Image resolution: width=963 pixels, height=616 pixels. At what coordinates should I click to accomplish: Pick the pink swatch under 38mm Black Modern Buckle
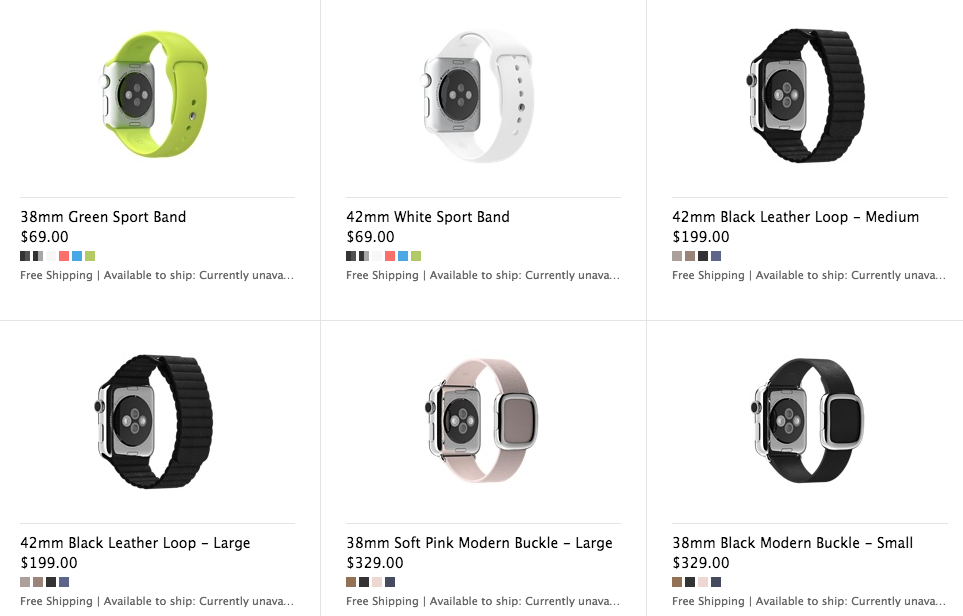[x=703, y=582]
